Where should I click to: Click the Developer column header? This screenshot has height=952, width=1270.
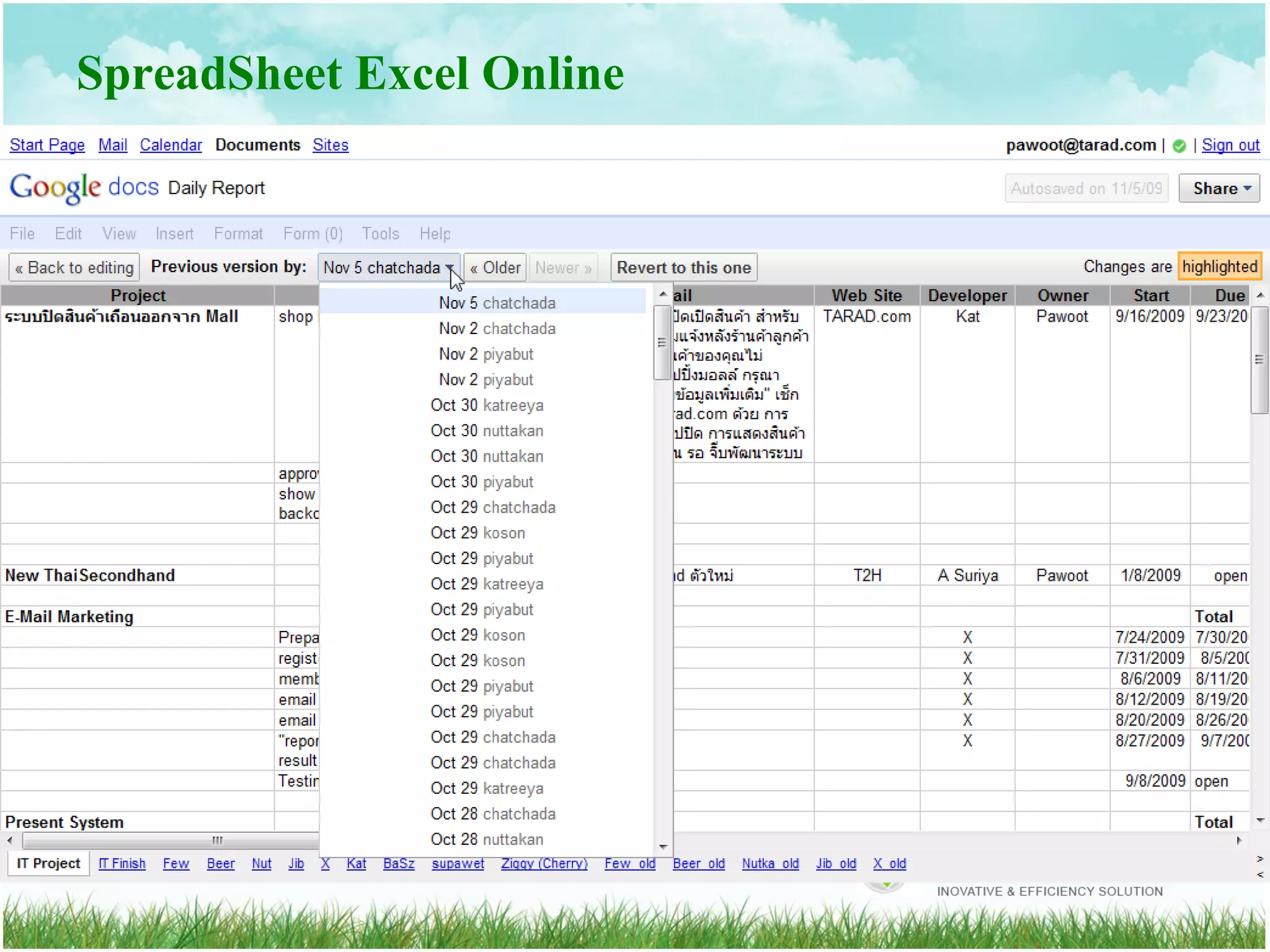tap(967, 295)
